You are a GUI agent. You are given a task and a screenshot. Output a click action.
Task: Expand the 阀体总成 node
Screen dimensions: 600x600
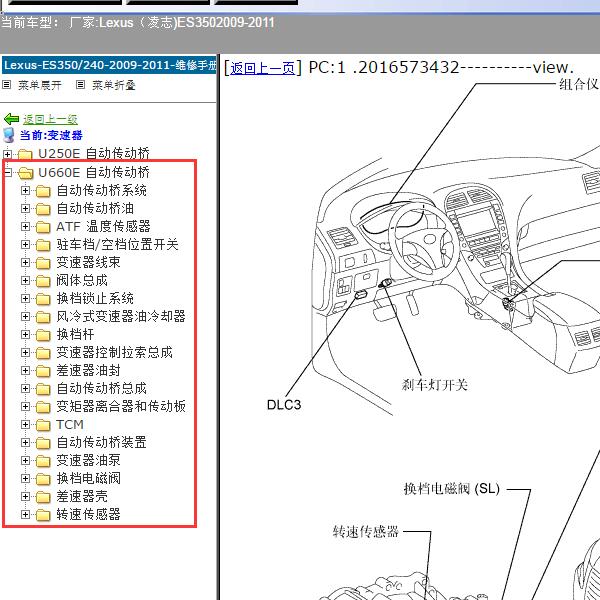click(x=25, y=280)
